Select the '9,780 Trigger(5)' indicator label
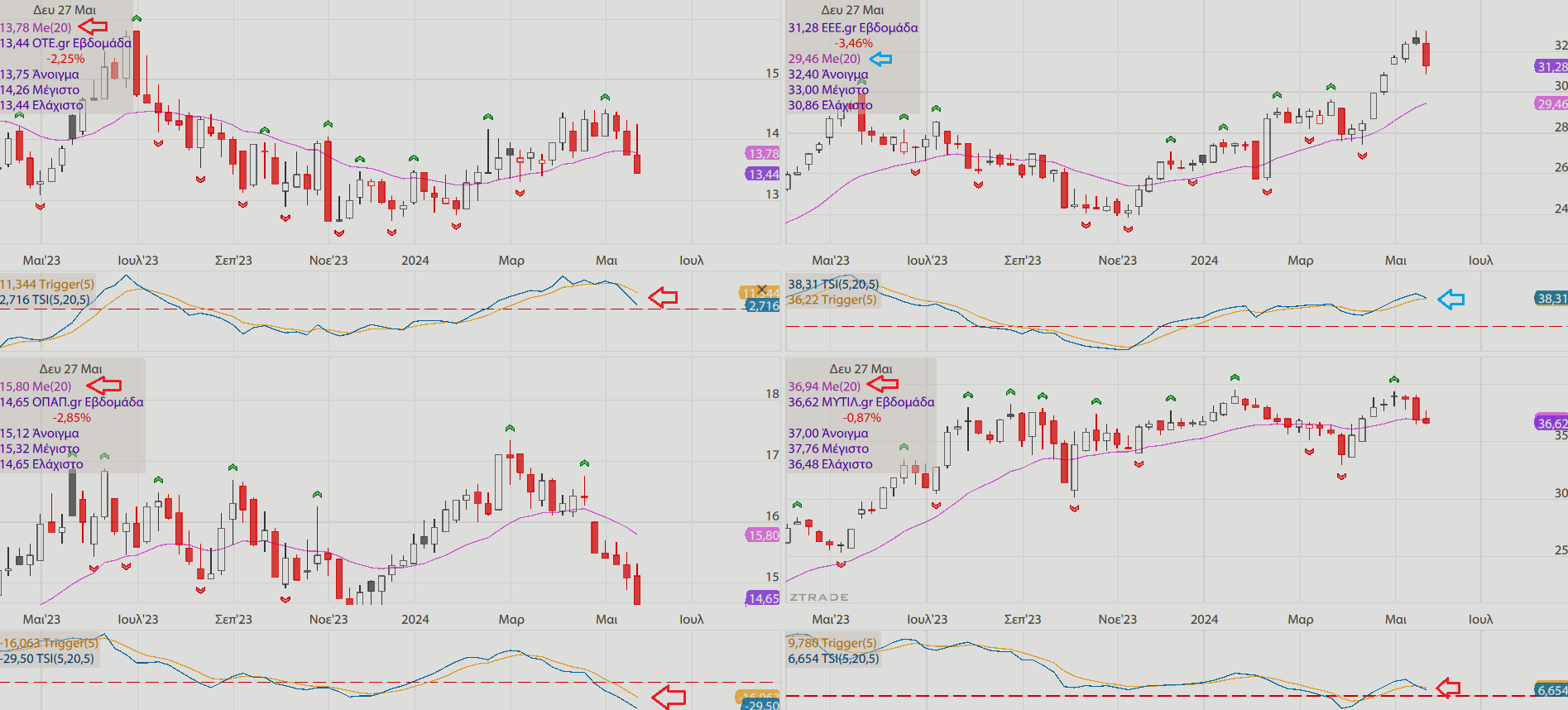Image resolution: width=1568 pixels, height=710 pixels. (832, 643)
